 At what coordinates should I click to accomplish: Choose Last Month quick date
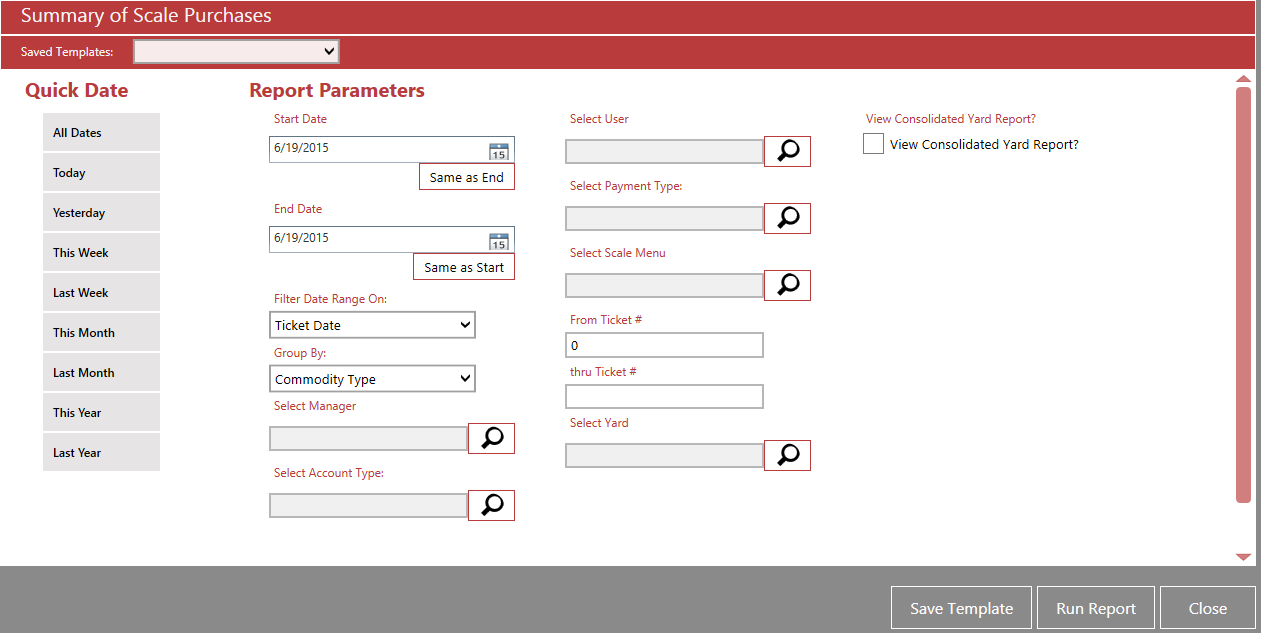tap(101, 372)
